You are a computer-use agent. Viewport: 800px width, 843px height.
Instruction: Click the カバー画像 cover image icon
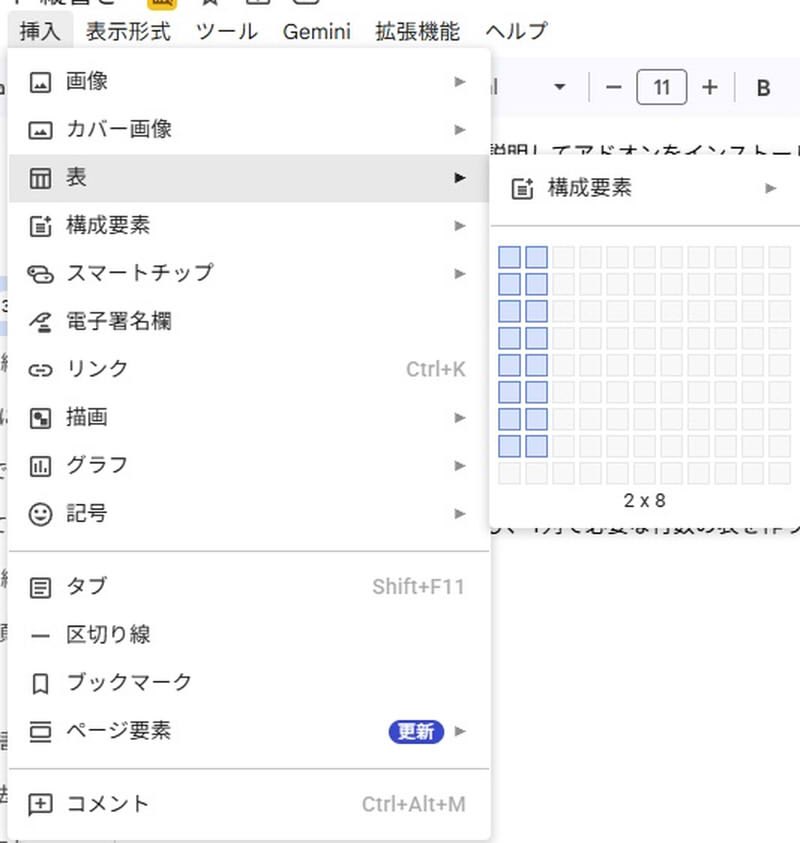click(x=40, y=131)
